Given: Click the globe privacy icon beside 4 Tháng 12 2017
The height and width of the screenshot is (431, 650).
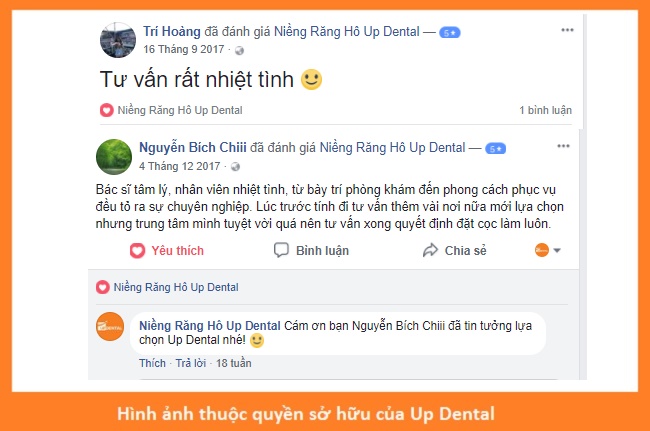Looking at the screenshot, I should (x=235, y=167).
